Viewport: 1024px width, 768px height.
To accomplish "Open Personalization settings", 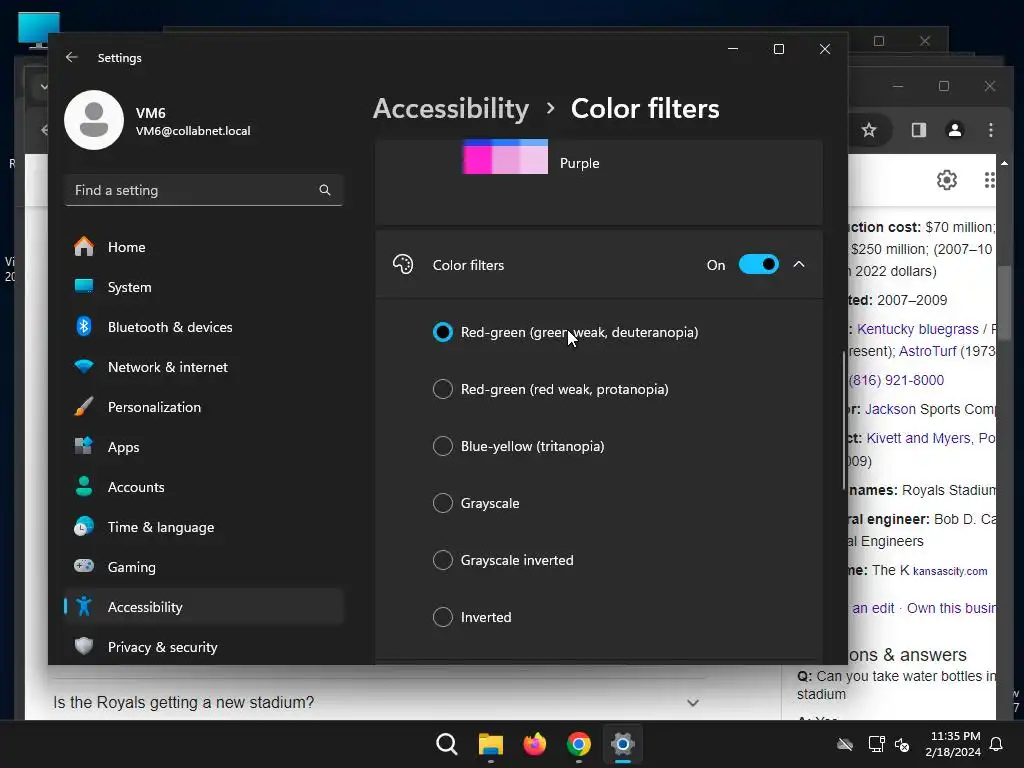I will (x=204, y=407).
